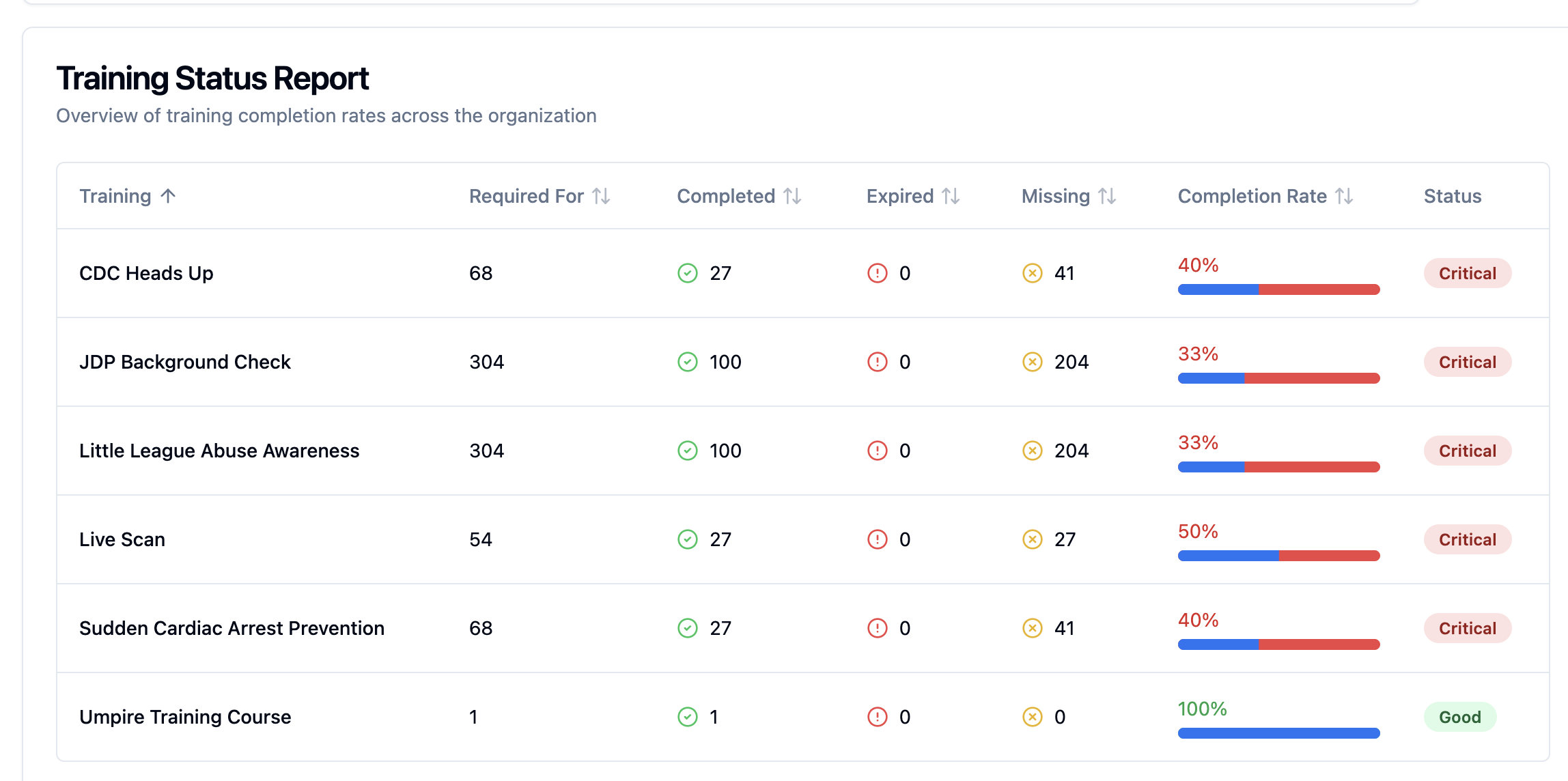Screen dimensions: 1568x781
Task: Click the red expired icon for Sudden Cardiac Arrest Prevention
Action: pyautogui.click(x=878, y=628)
